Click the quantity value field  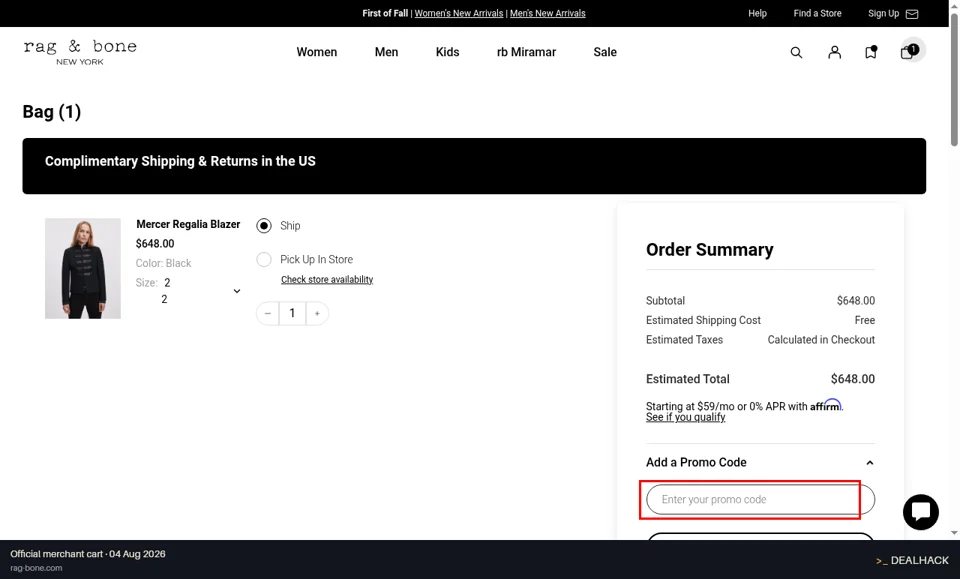tap(292, 313)
